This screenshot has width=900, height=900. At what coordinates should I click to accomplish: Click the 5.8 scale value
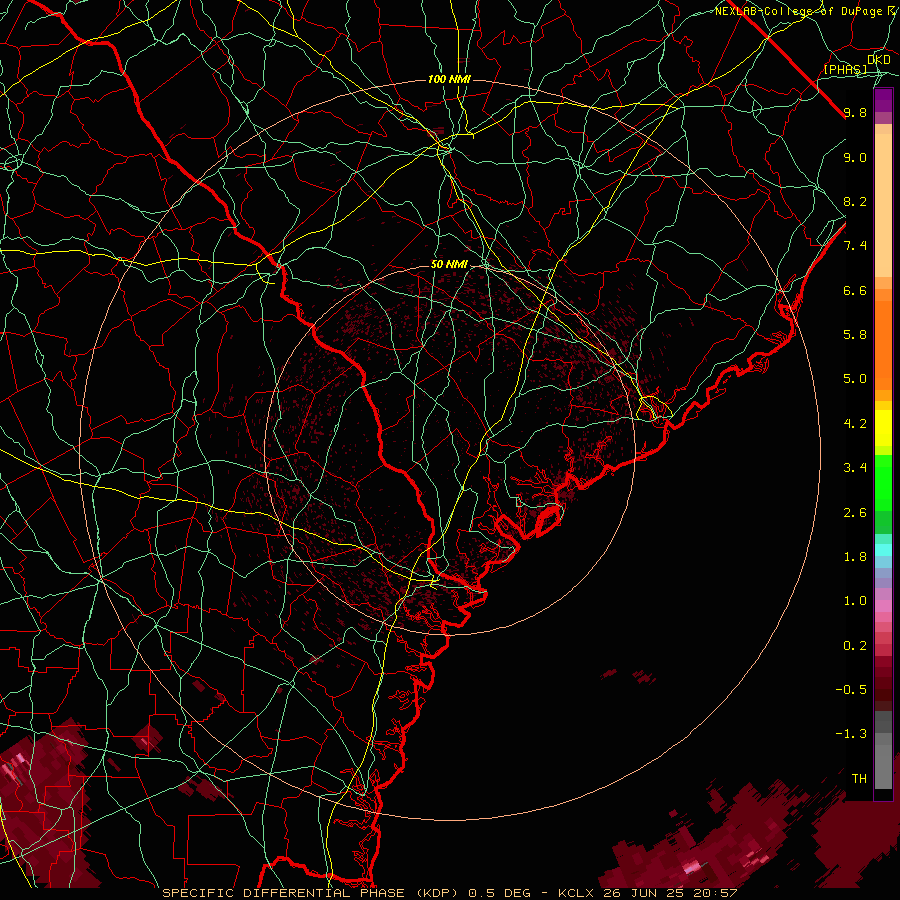(x=855, y=335)
